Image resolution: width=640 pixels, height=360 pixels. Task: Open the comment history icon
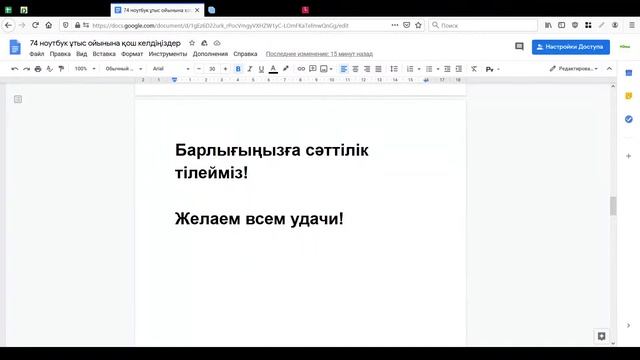click(519, 47)
